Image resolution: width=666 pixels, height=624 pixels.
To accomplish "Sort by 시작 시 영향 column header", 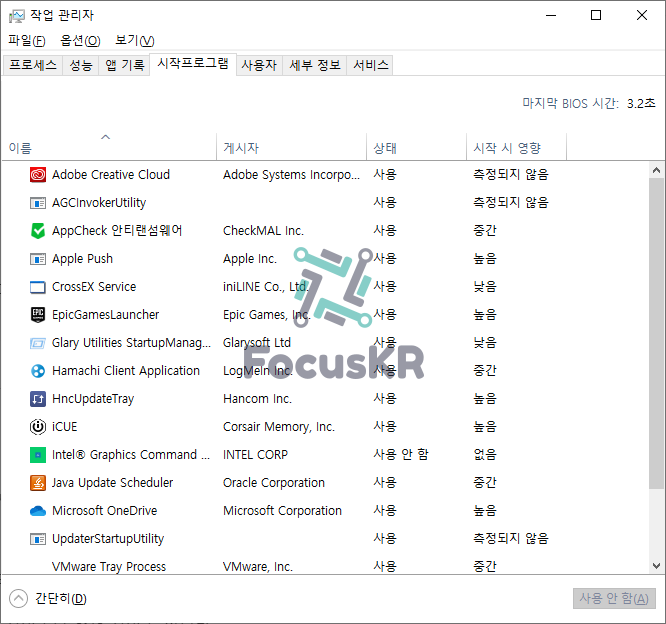I will (x=516, y=147).
